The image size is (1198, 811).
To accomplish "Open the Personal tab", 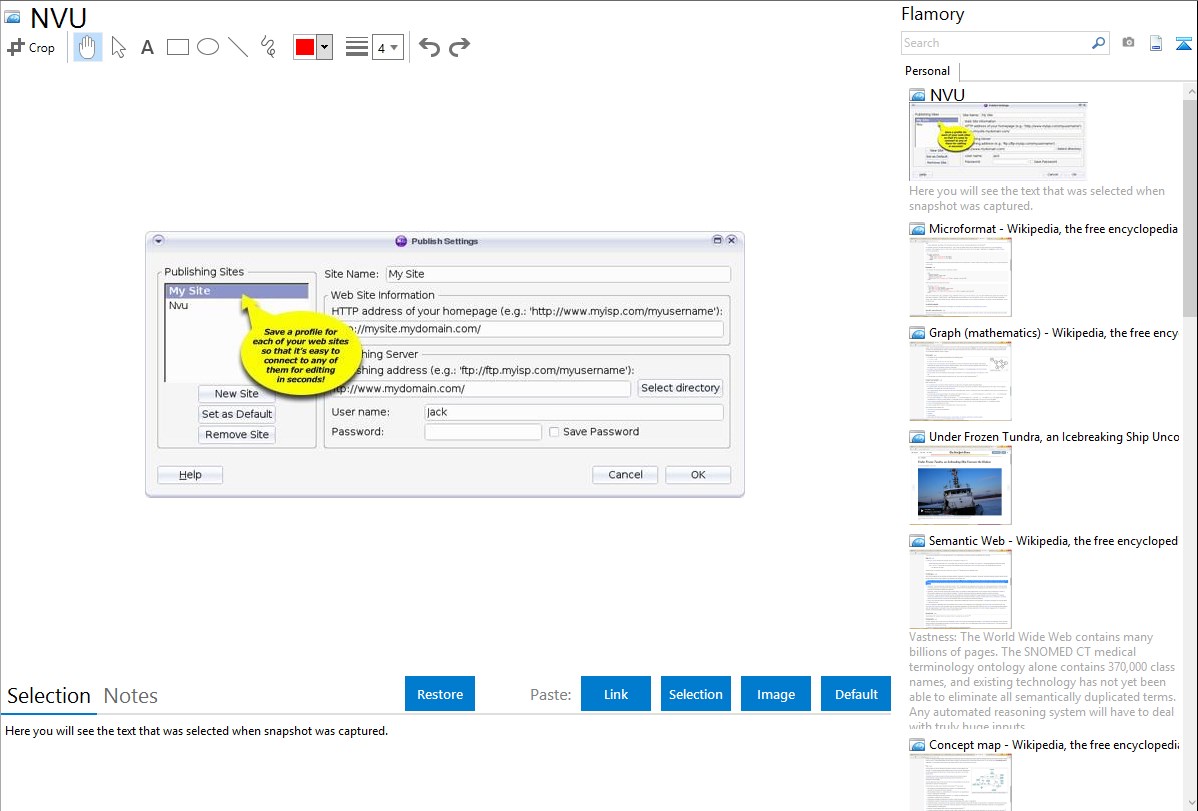I will 927,71.
